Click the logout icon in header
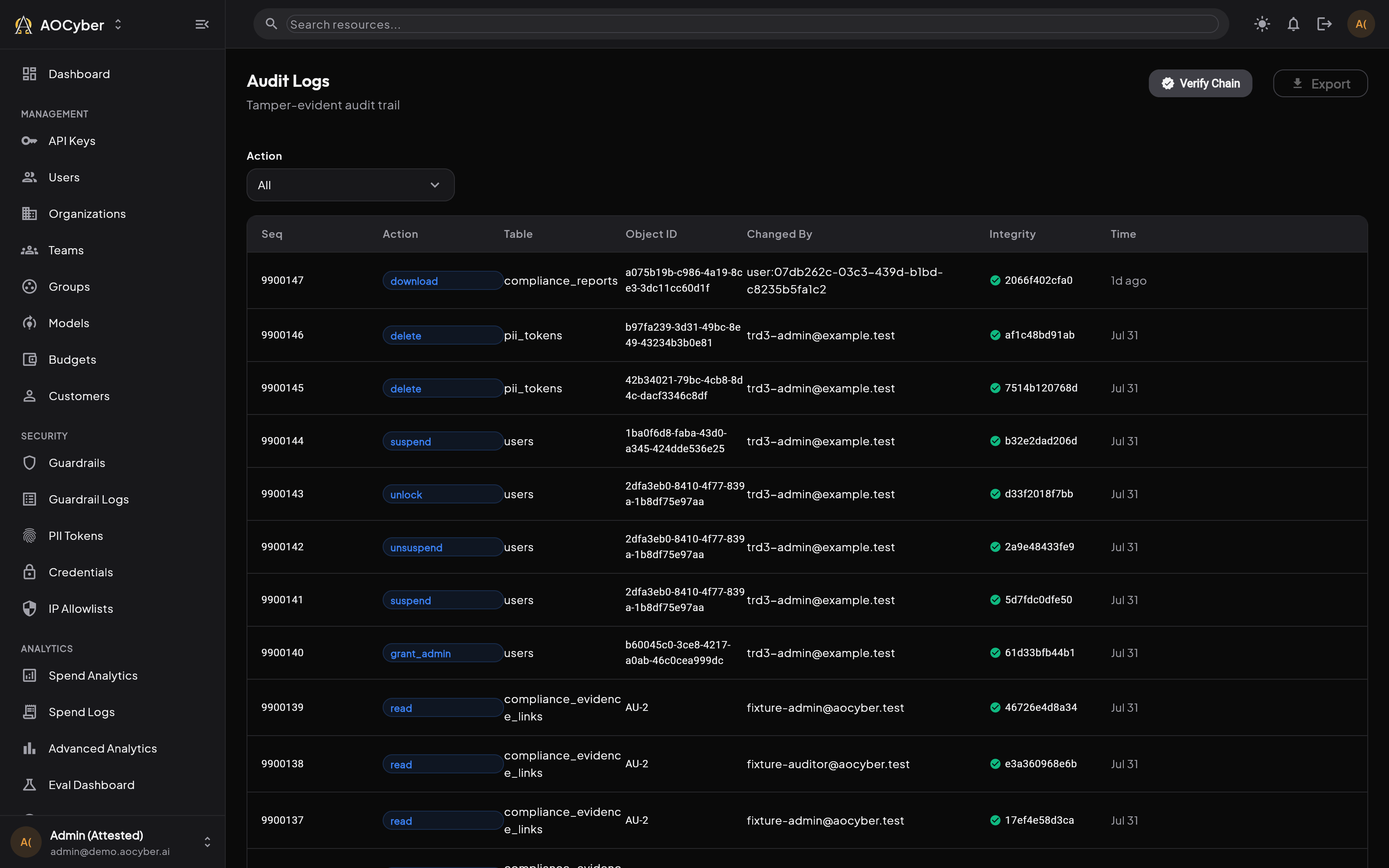1389x868 pixels. (1324, 24)
